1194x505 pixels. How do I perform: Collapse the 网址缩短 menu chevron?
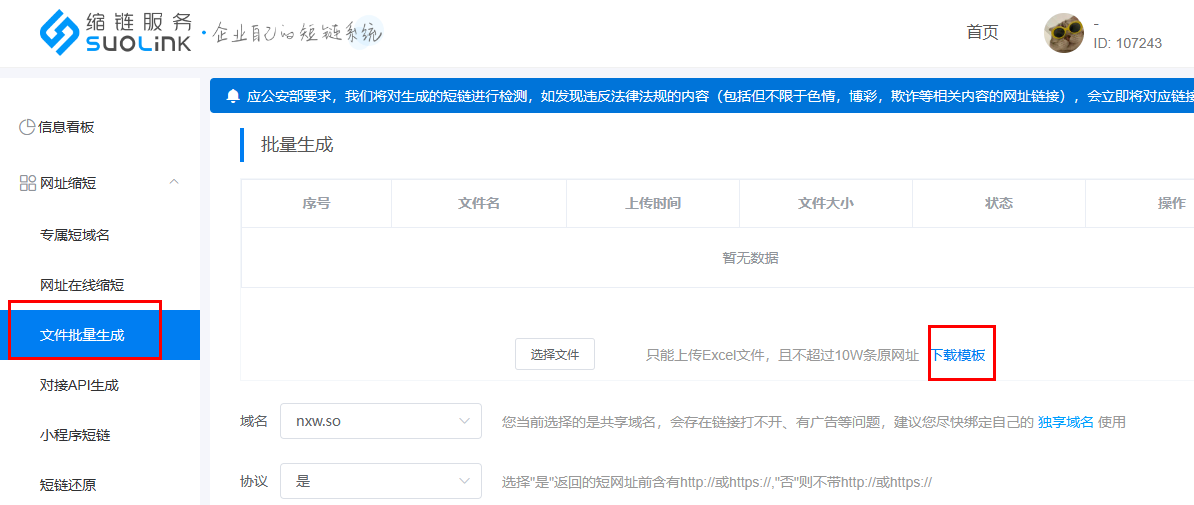174,182
